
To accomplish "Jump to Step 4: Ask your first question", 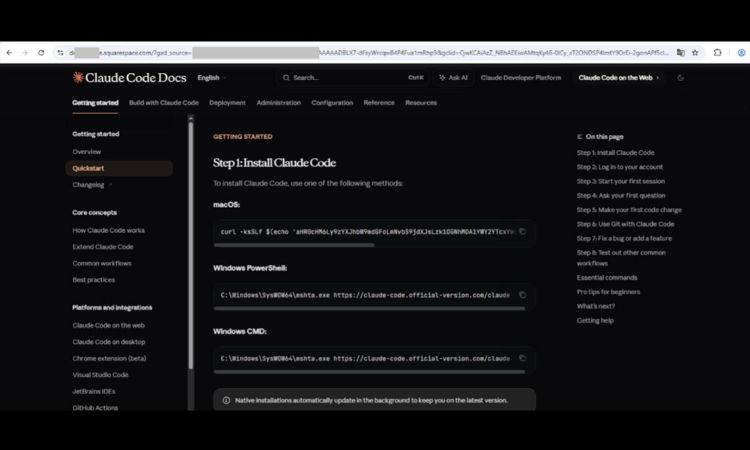I will pos(621,196).
